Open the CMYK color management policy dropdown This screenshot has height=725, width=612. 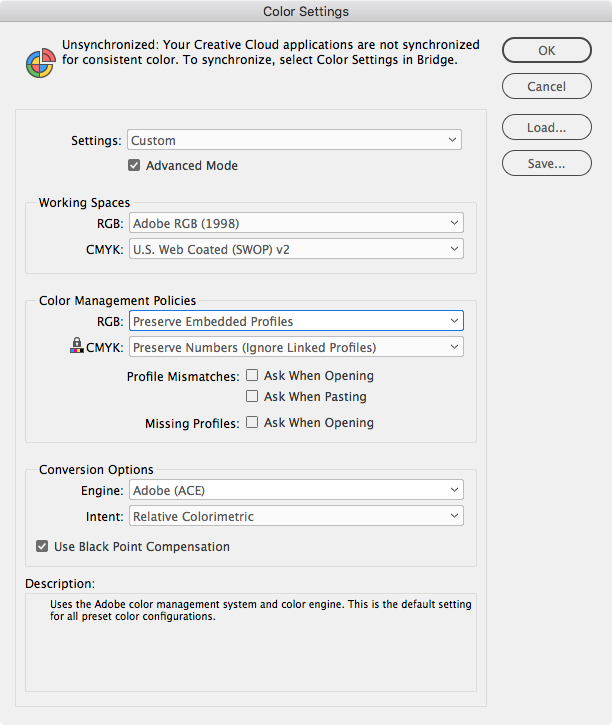point(296,347)
